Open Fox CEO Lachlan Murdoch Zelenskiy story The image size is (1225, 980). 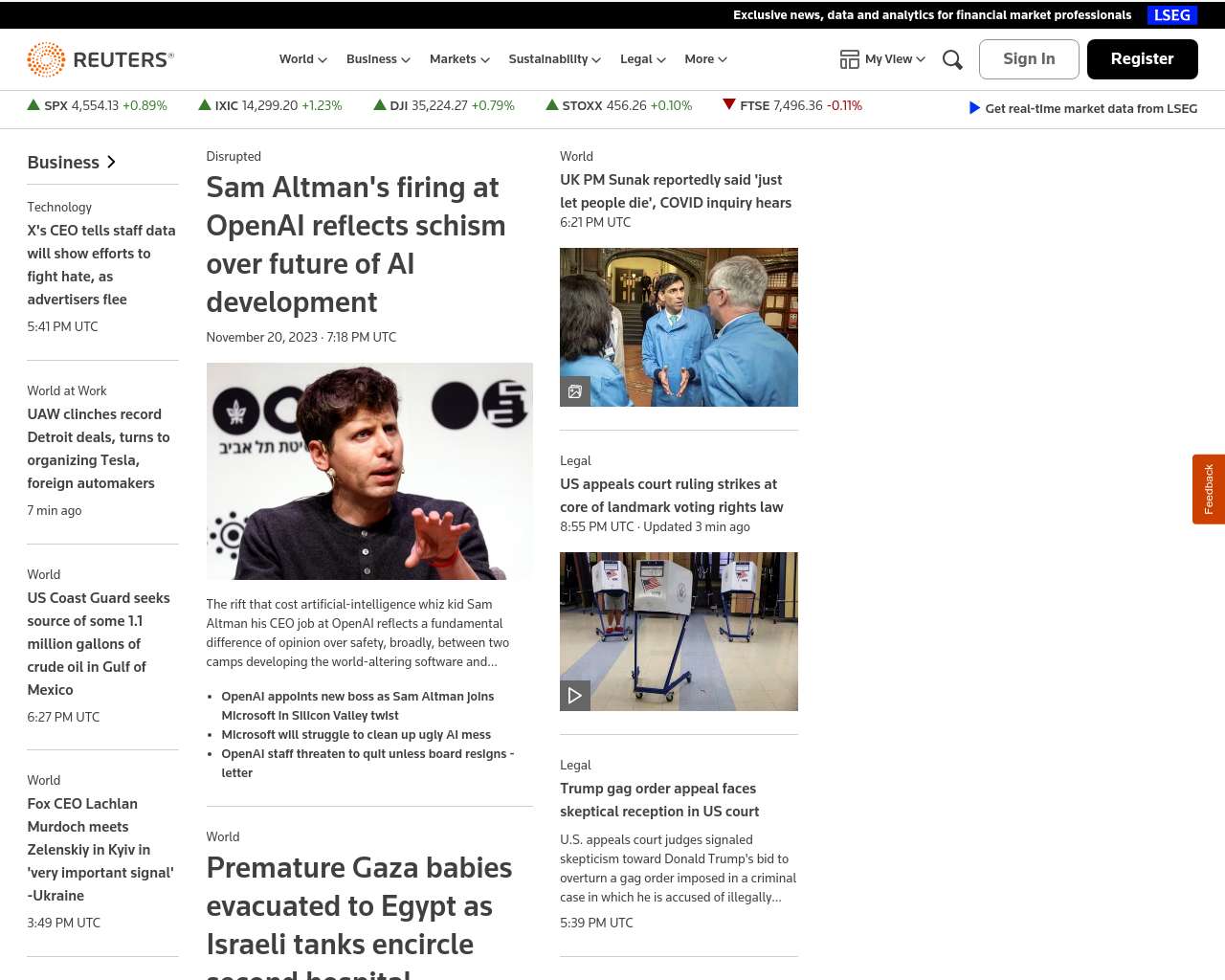point(100,850)
